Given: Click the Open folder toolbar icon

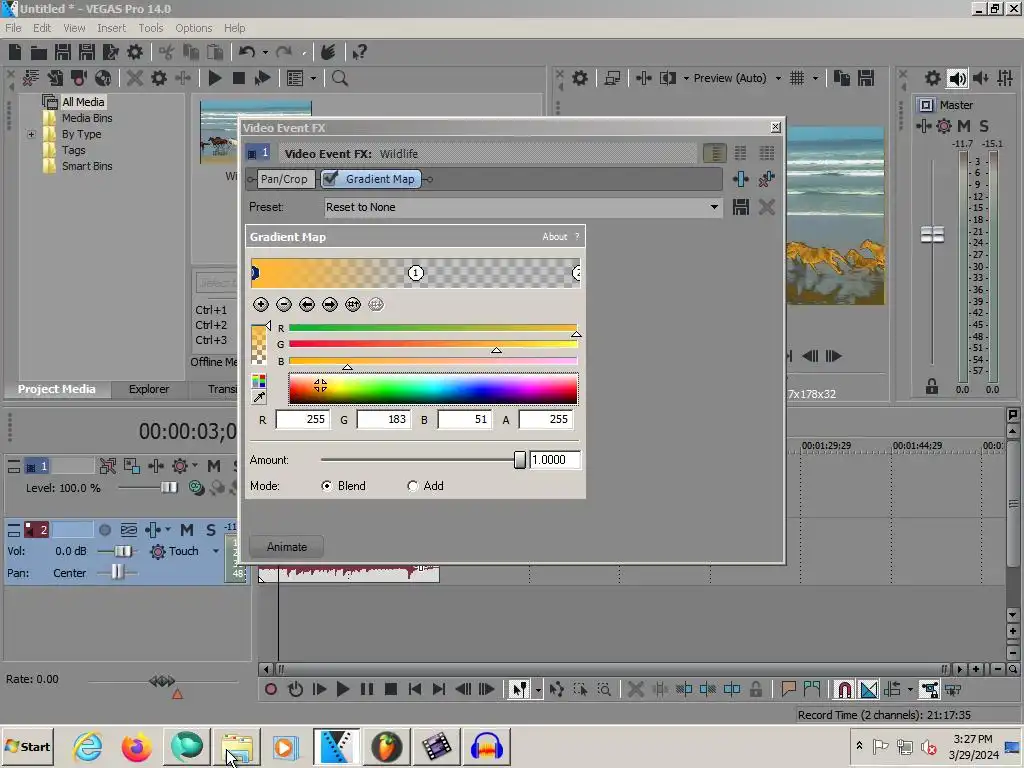Looking at the screenshot, I should (39, 52).
